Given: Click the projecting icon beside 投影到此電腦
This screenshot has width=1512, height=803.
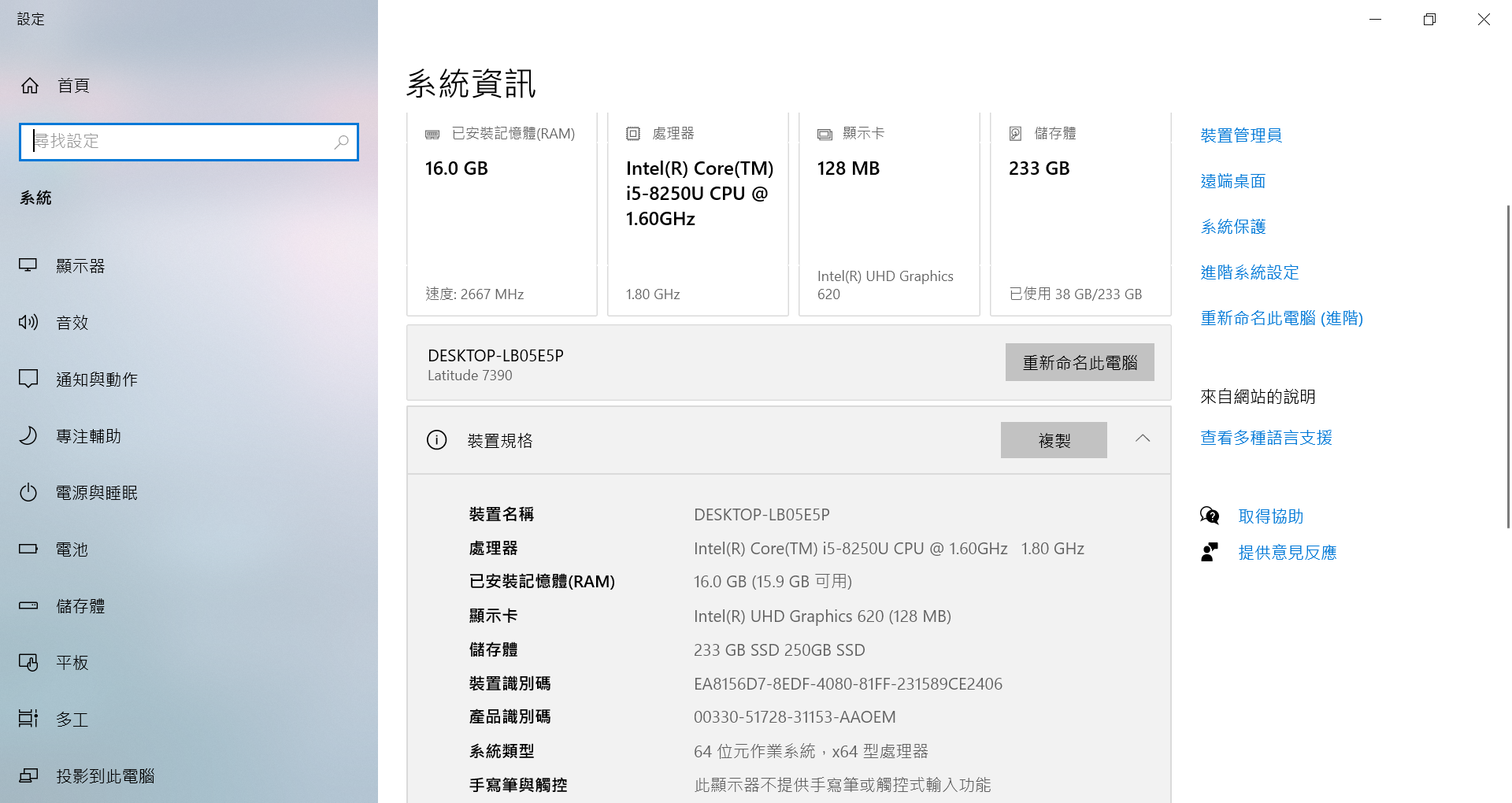Looking at the screenshot, I should [28, 775].
